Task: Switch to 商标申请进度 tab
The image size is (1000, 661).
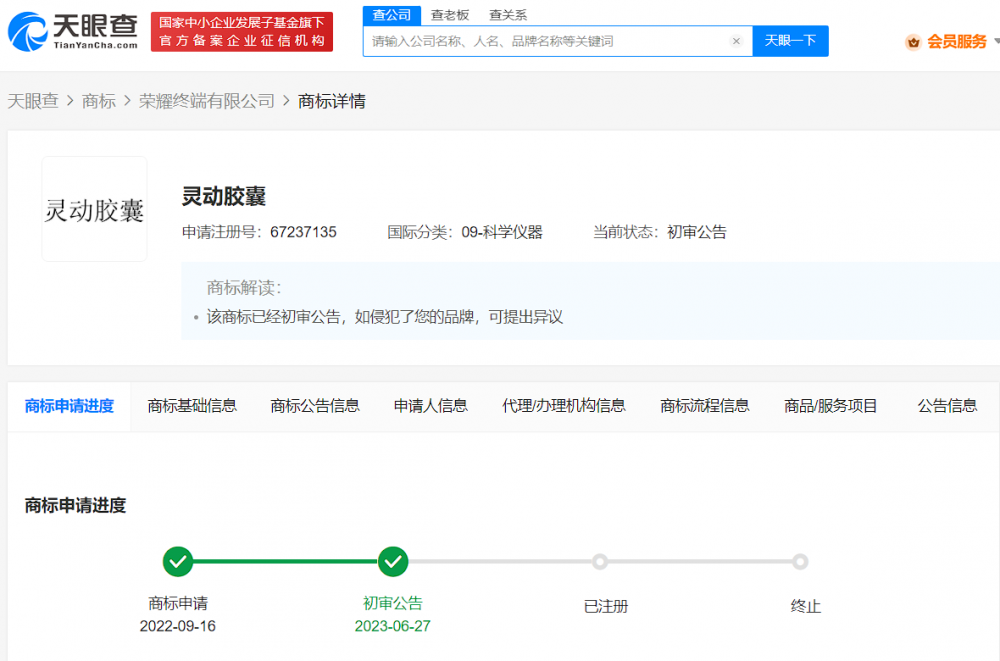Action: [69, 406]
